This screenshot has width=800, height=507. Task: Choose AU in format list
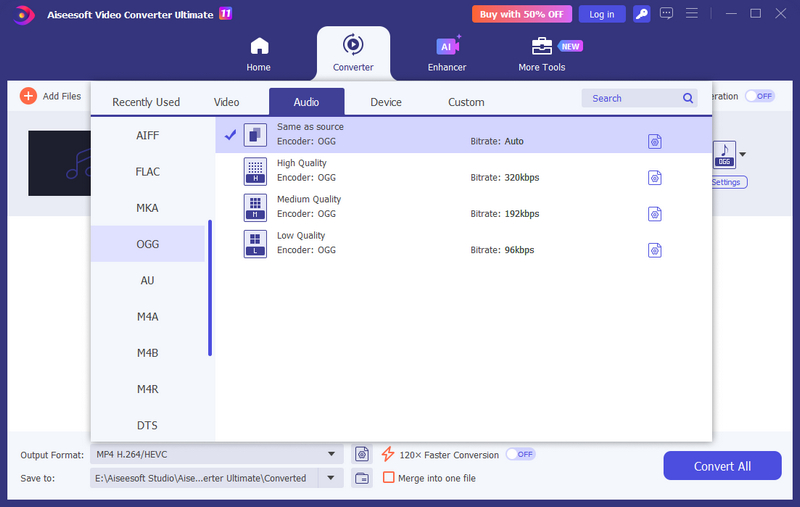coord(147,280)
